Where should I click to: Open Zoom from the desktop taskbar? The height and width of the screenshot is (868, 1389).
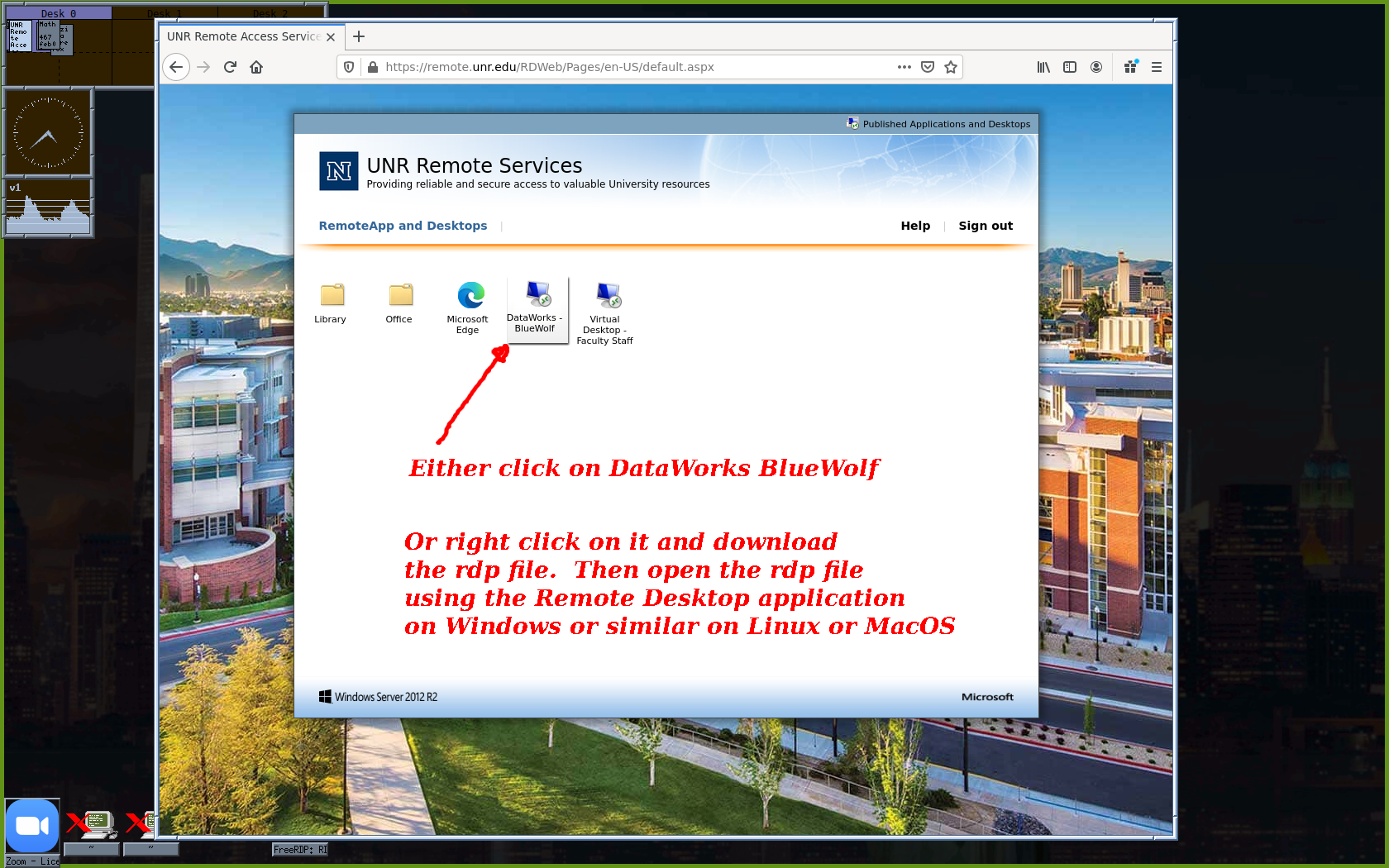point(32,826)
